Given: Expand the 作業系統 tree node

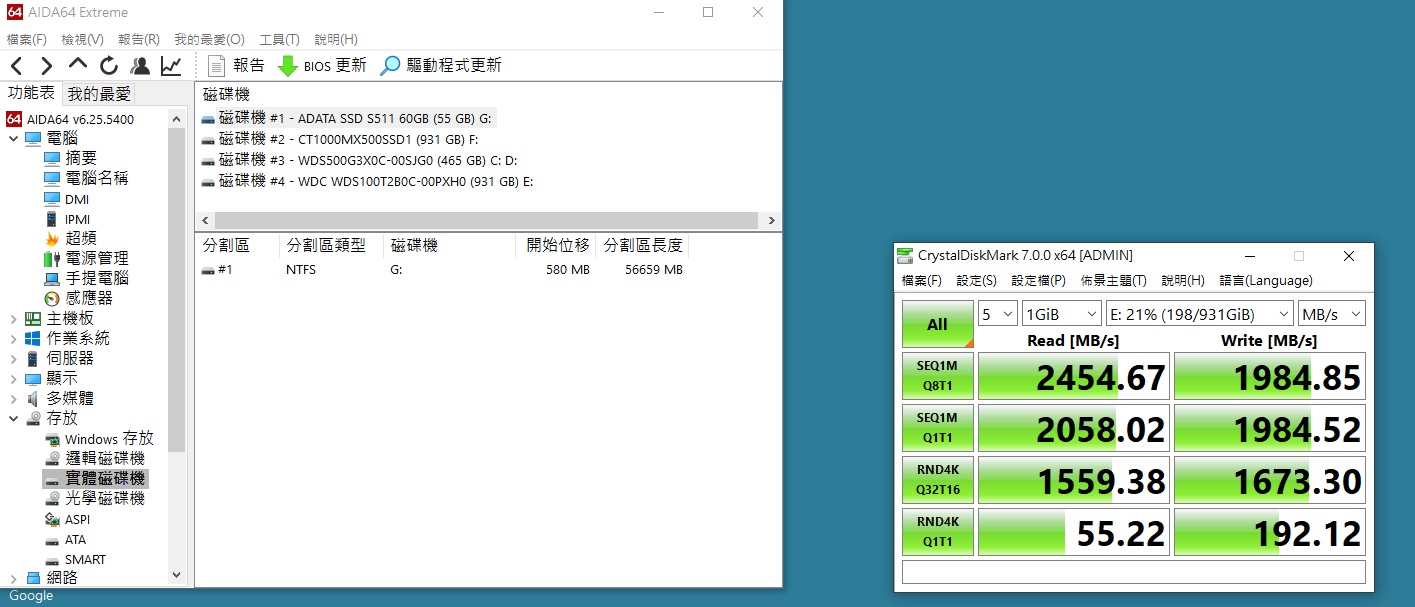Looking at the screenshot, I should (13, 338).
